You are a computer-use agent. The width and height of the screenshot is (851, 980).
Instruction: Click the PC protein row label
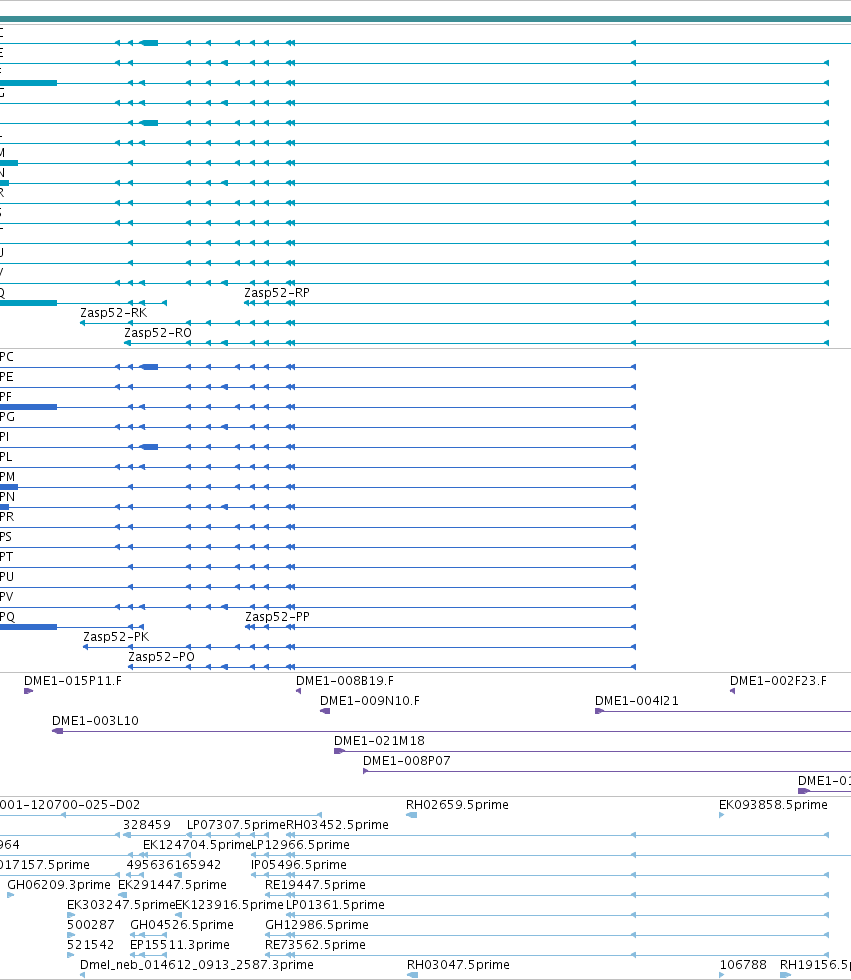pyautogui.click(x=6, y=356)
